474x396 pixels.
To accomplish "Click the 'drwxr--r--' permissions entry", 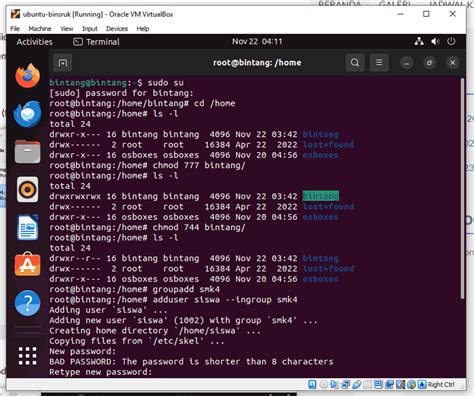I will pos(75,258).
